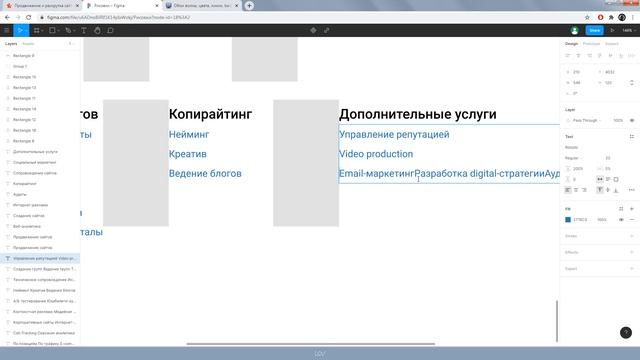Add a stroke in Stroke section
Viewport: 640px width, 360px height.
coord(631,236)
